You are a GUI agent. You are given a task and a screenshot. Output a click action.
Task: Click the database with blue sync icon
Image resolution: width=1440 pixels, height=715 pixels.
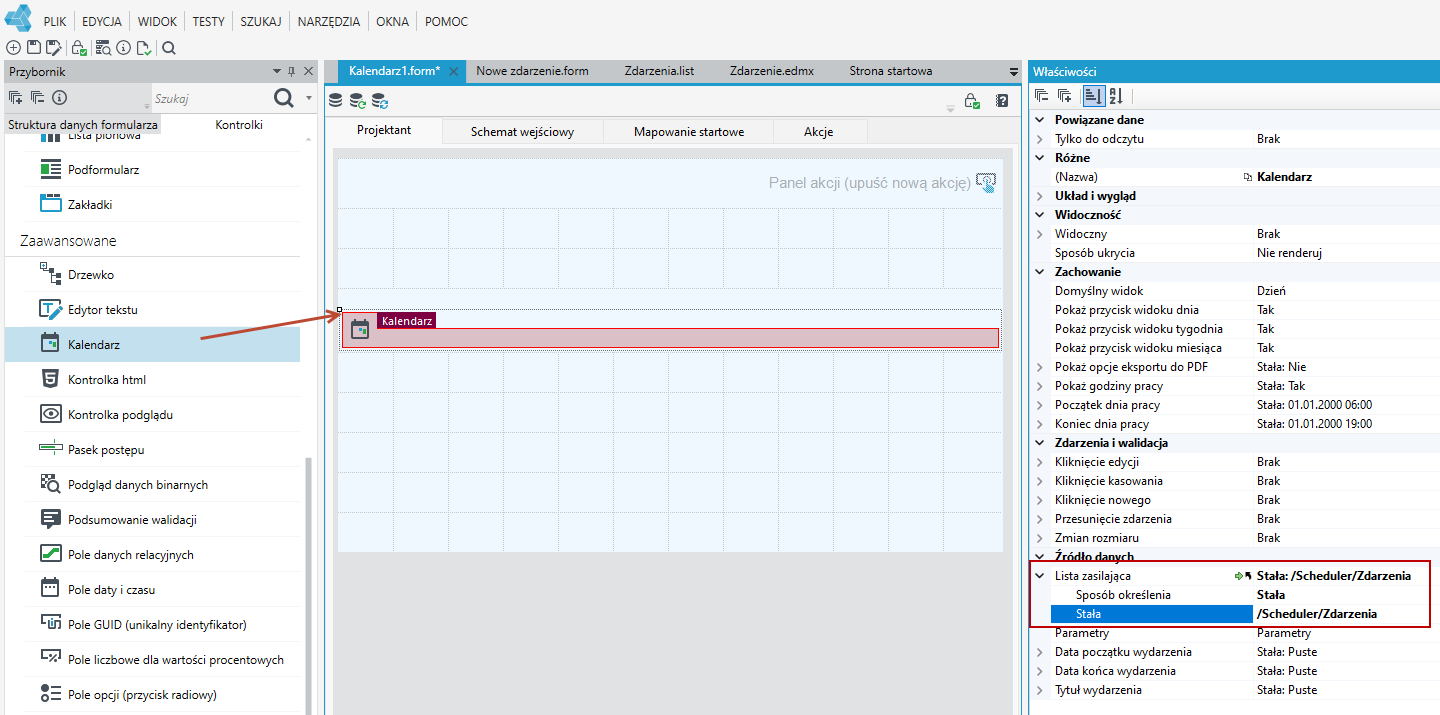tap(380, 100)
